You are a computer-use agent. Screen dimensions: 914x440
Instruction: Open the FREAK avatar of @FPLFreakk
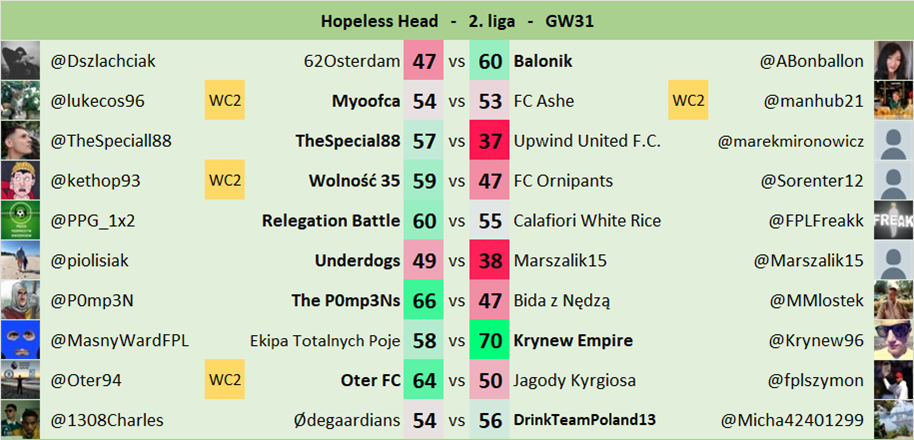click(893, 220)
